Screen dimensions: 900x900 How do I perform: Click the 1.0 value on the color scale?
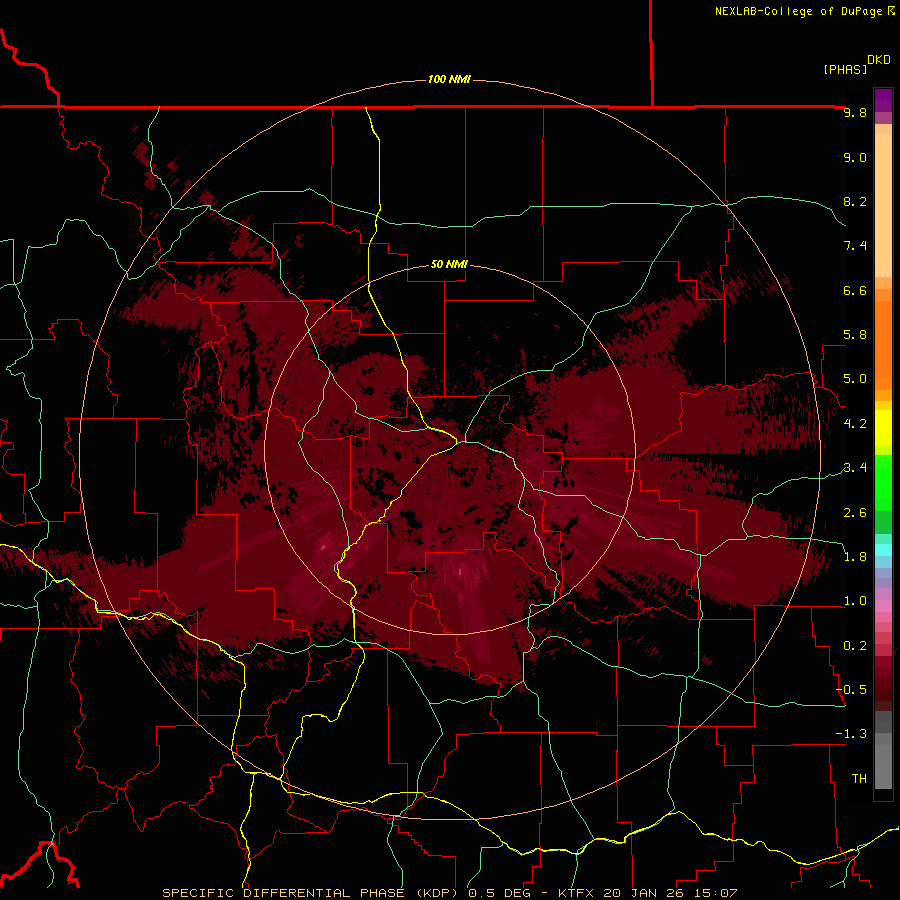855,601
